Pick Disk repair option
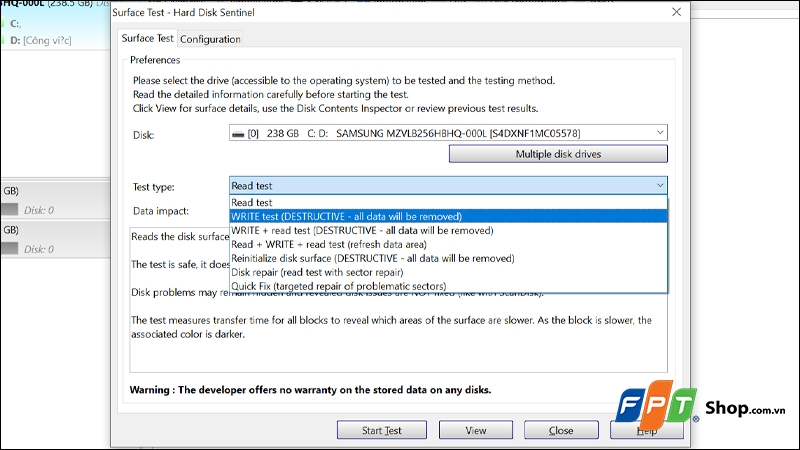 (x=448, y=272)
